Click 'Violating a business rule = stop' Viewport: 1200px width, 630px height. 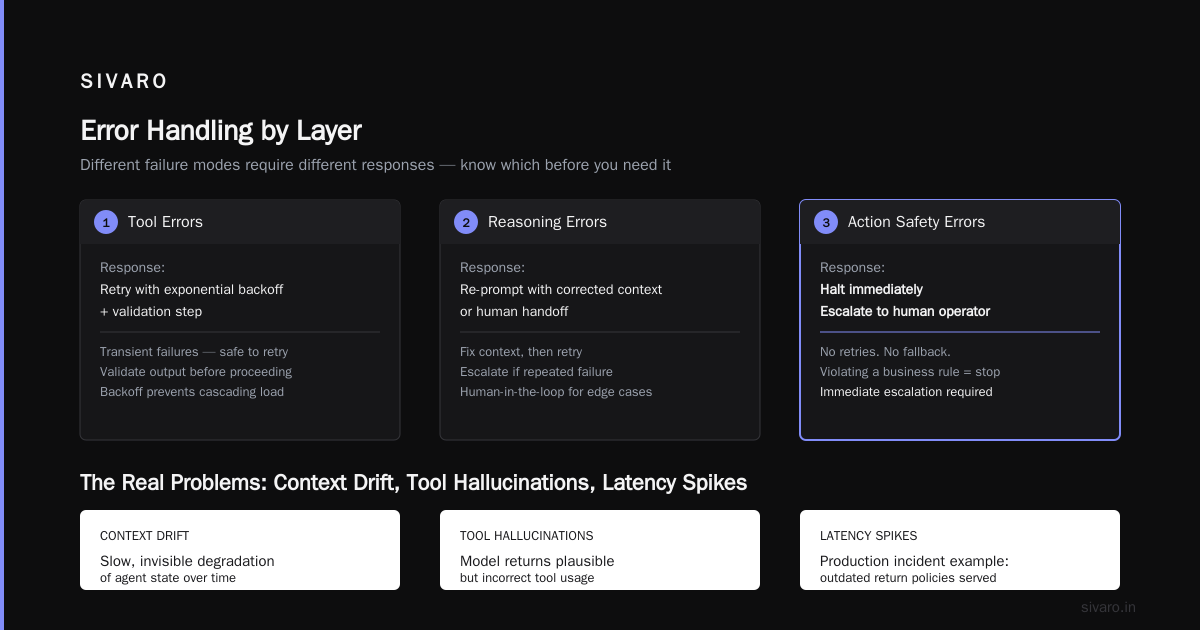tap(910, 372)
